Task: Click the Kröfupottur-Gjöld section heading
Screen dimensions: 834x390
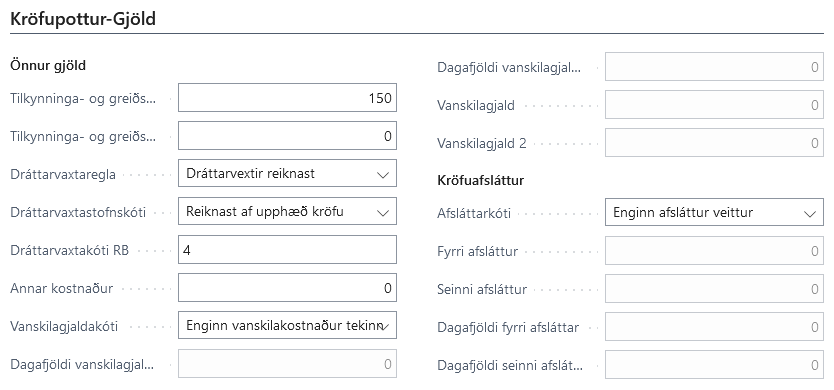Action: coord(83,19)
